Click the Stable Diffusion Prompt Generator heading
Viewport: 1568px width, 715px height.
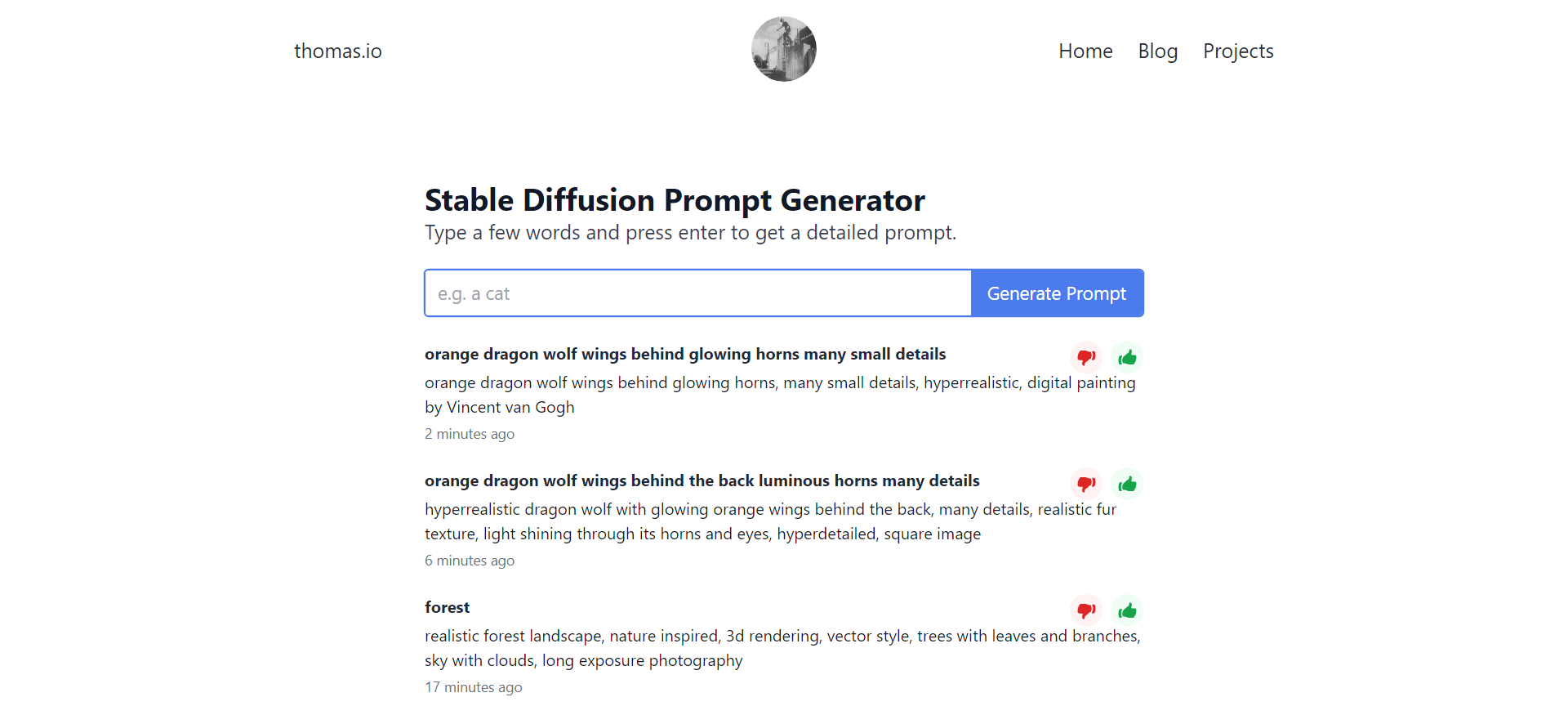point(675,199)
